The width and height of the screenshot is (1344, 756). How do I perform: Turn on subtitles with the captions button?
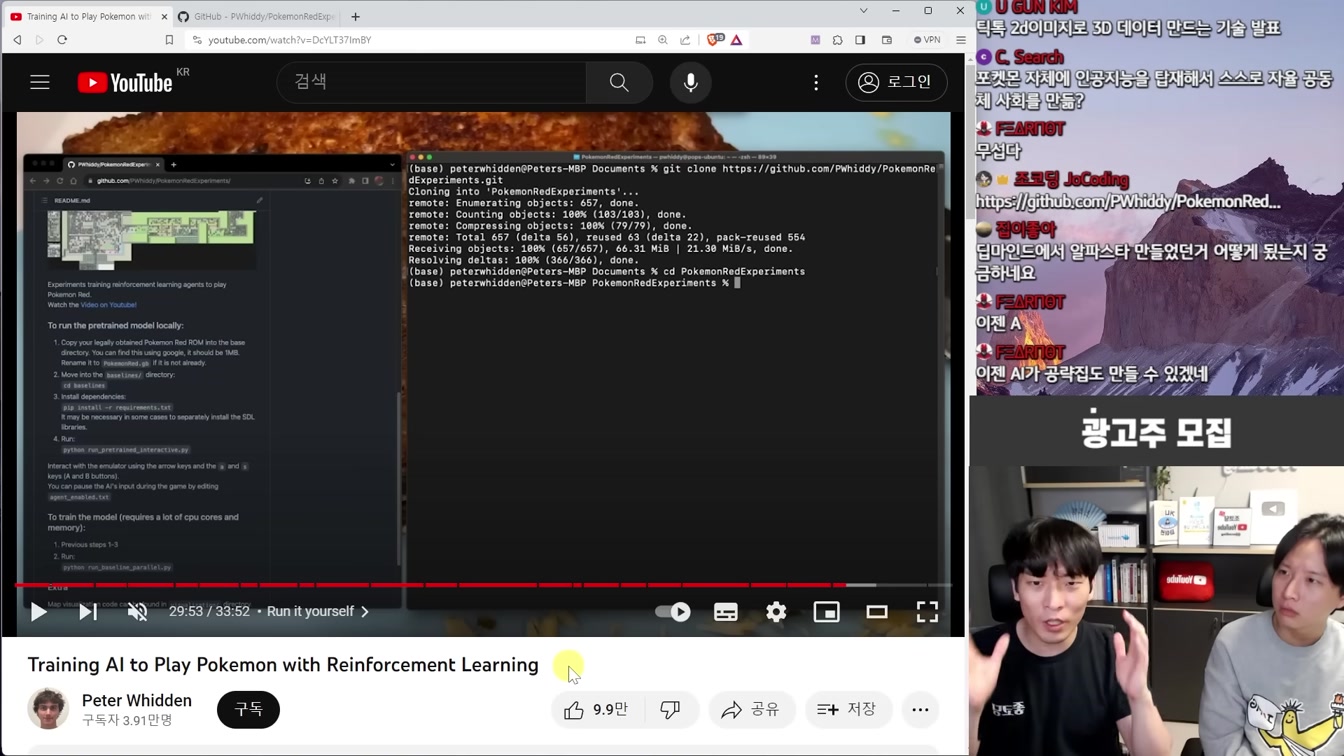[726, 611]
